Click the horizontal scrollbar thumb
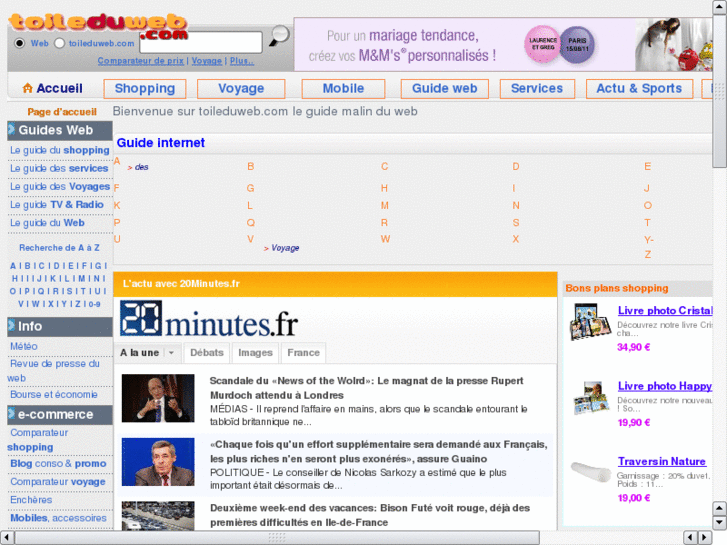The width and height of the screenshot is (727, 545). pyautogui.click(x=277, y=538)
